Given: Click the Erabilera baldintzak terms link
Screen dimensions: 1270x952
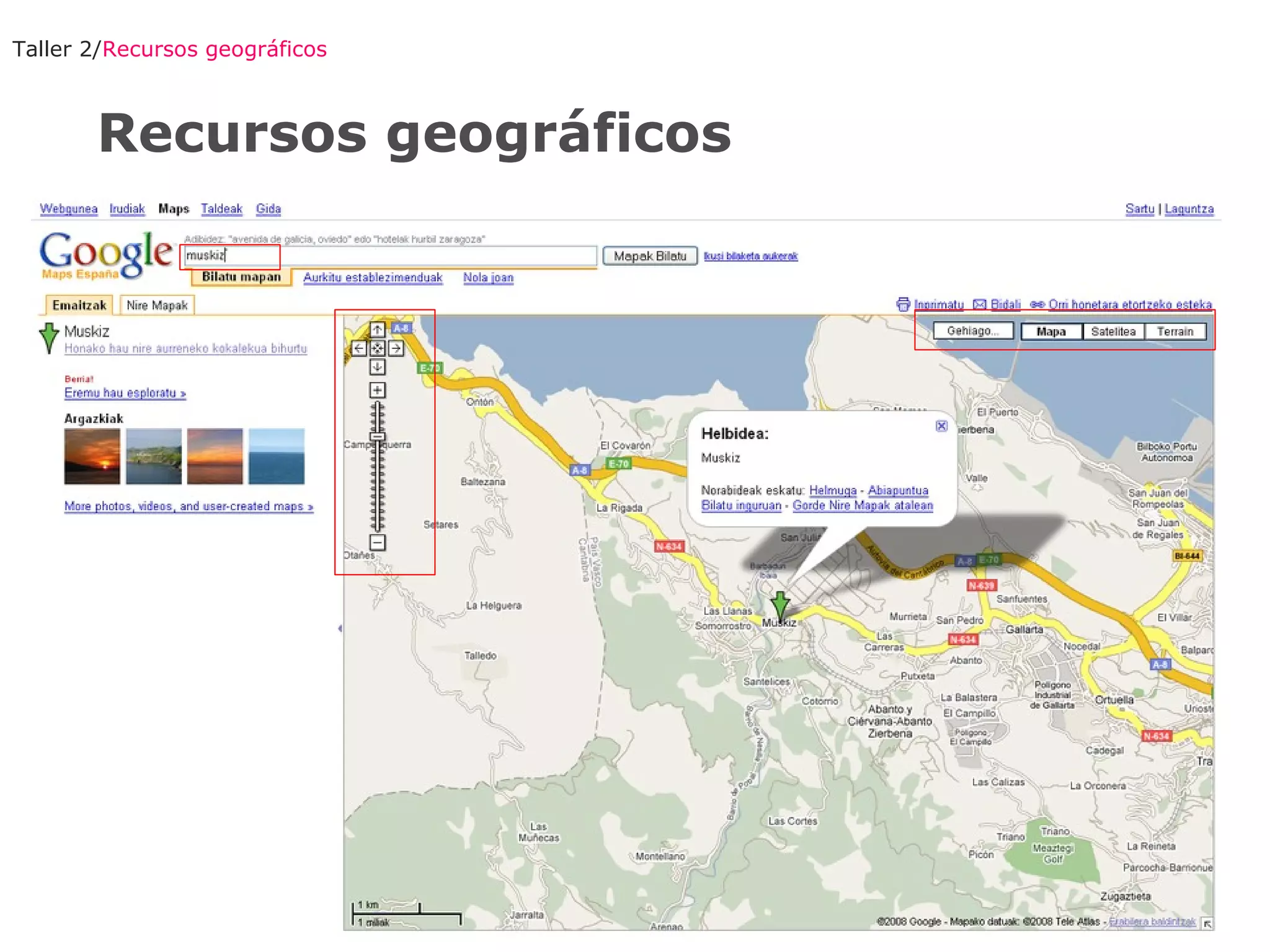Looking at the screenshot, I should coord(1152,922).
